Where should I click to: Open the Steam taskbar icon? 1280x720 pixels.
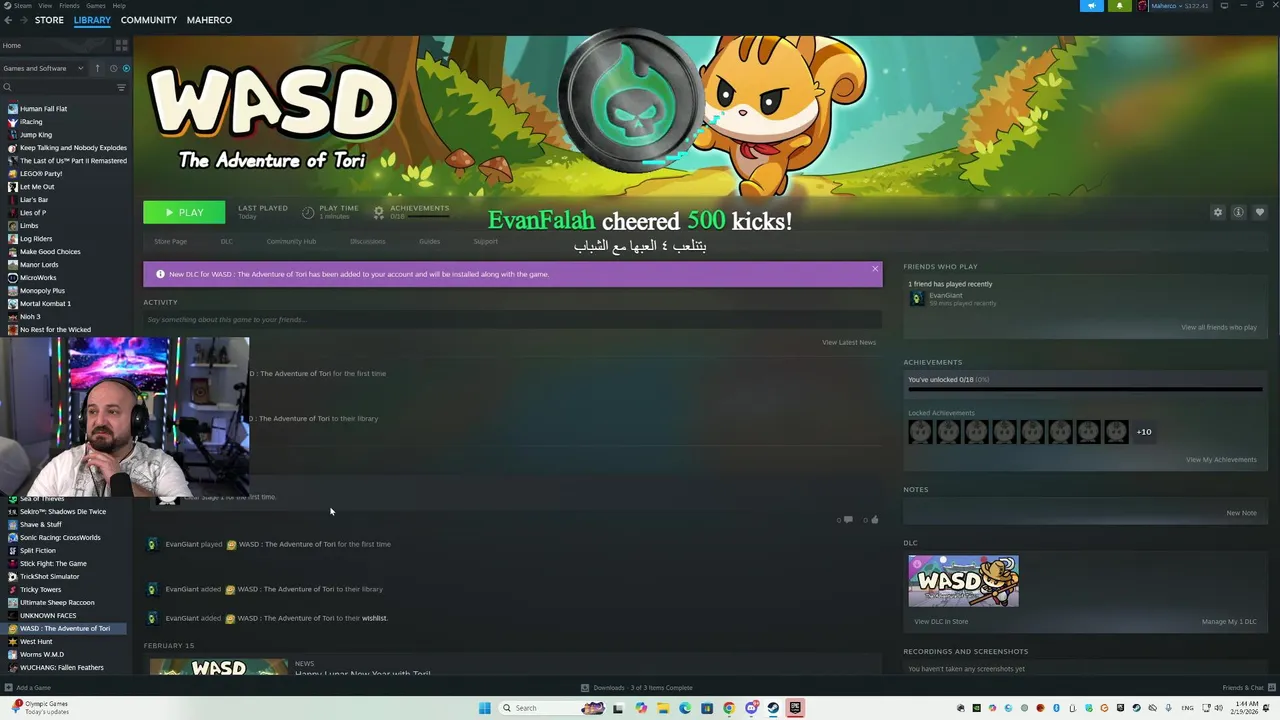[x=773, y=708]
